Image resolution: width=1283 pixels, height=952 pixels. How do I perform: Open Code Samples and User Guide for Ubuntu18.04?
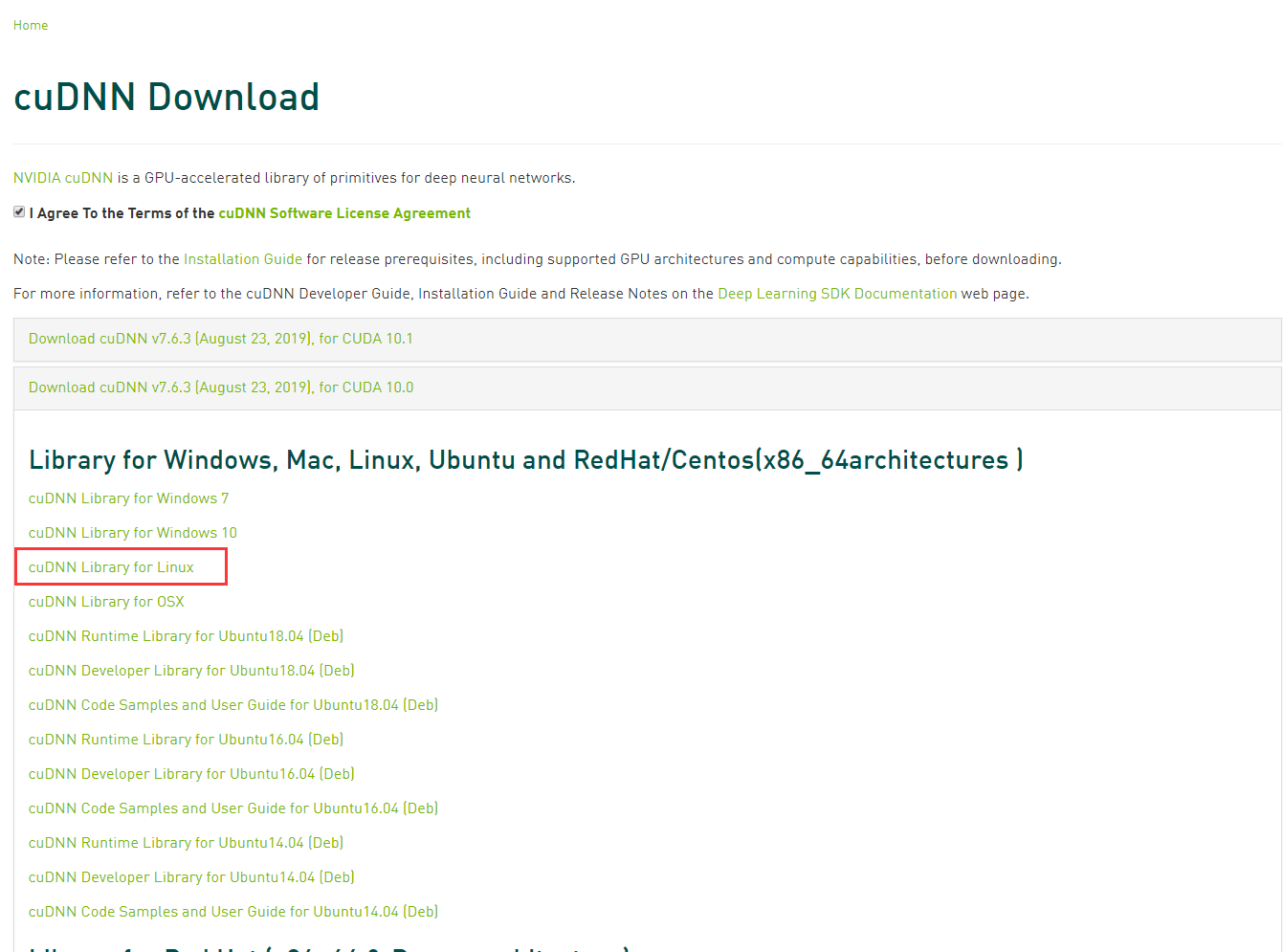point(232,704)
